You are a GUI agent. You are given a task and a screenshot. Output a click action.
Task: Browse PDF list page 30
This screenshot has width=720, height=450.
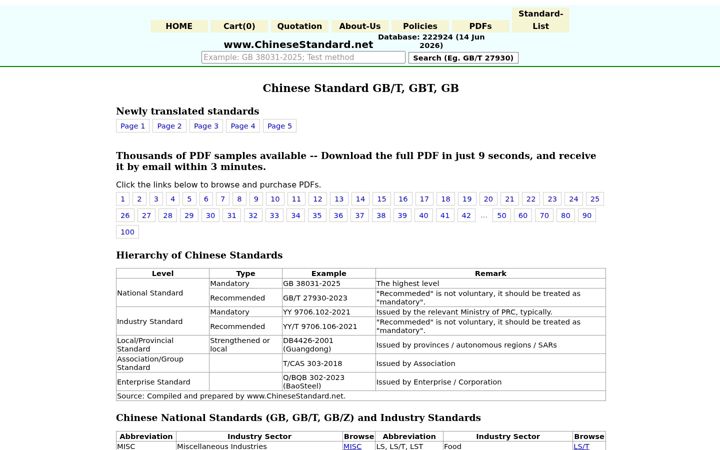pyautogui.click(x=210, y=215)
